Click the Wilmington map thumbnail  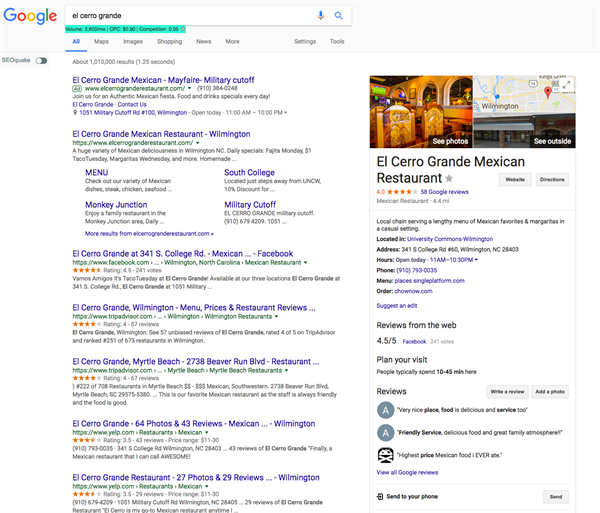(x=524, y=94)
